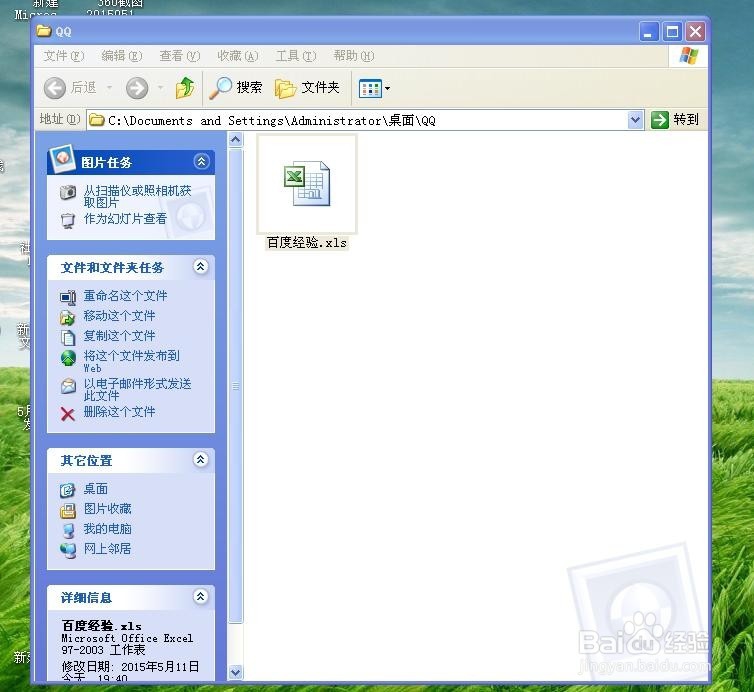Open the 帮助(H) menu
This screenshot has height=692, width=754.
click(x=354, y=56)
